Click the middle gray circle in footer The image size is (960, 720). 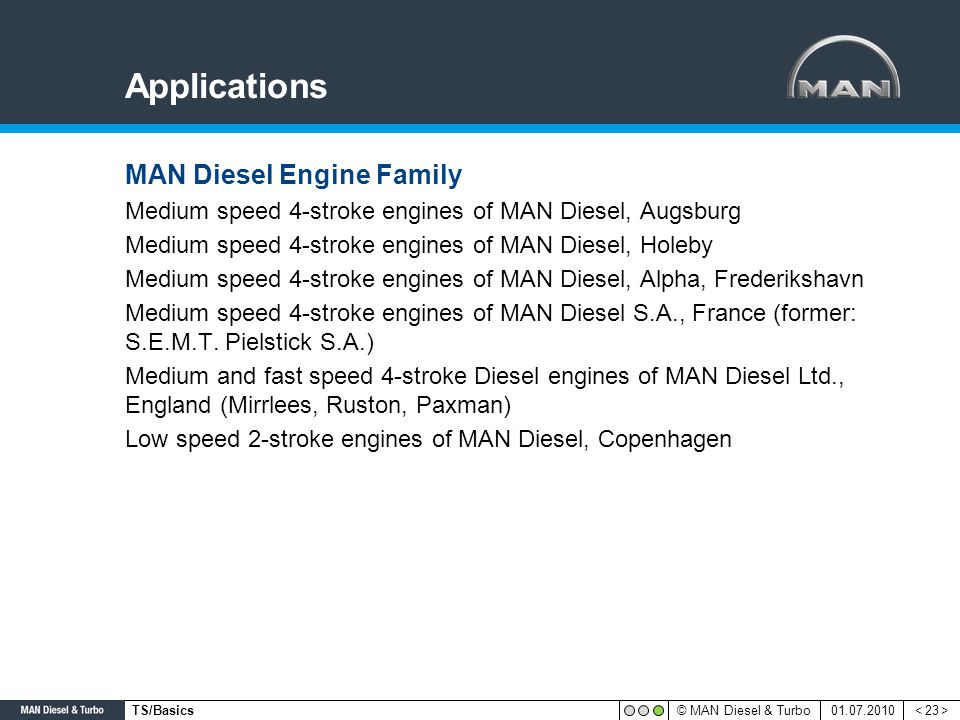(643, 711)
